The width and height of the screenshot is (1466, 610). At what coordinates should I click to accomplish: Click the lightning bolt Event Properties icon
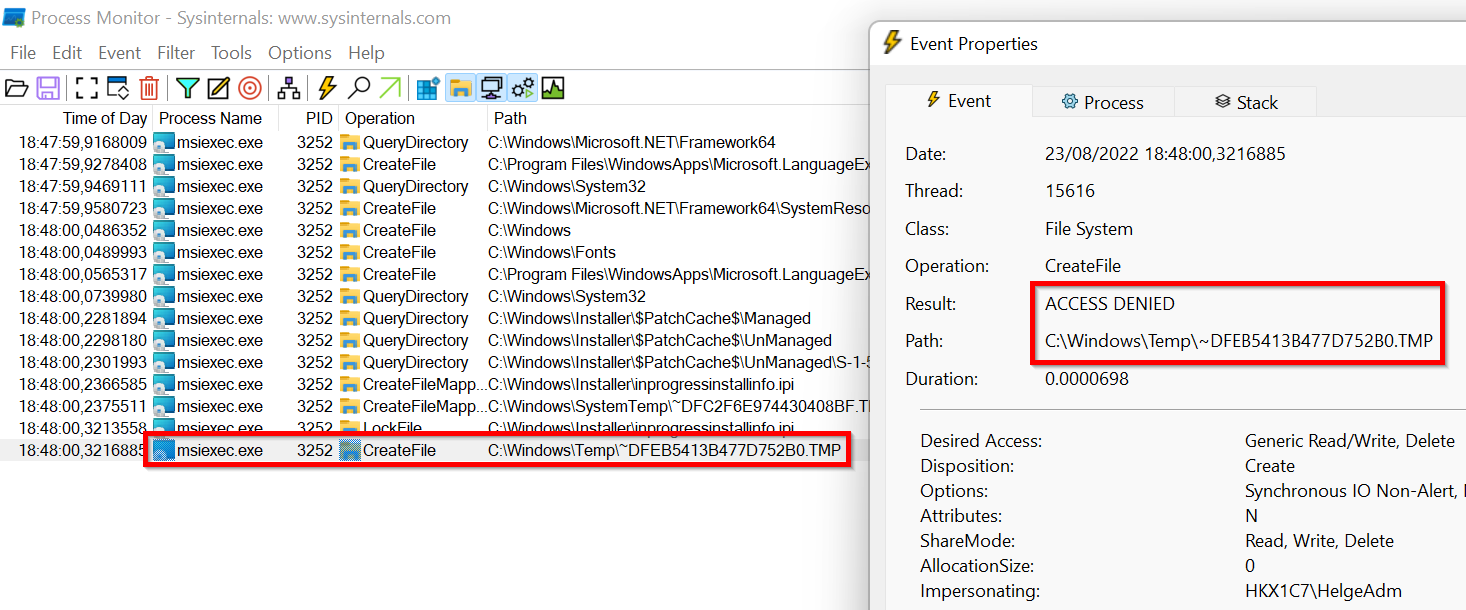pyautogui.click(x=327, y=88)
